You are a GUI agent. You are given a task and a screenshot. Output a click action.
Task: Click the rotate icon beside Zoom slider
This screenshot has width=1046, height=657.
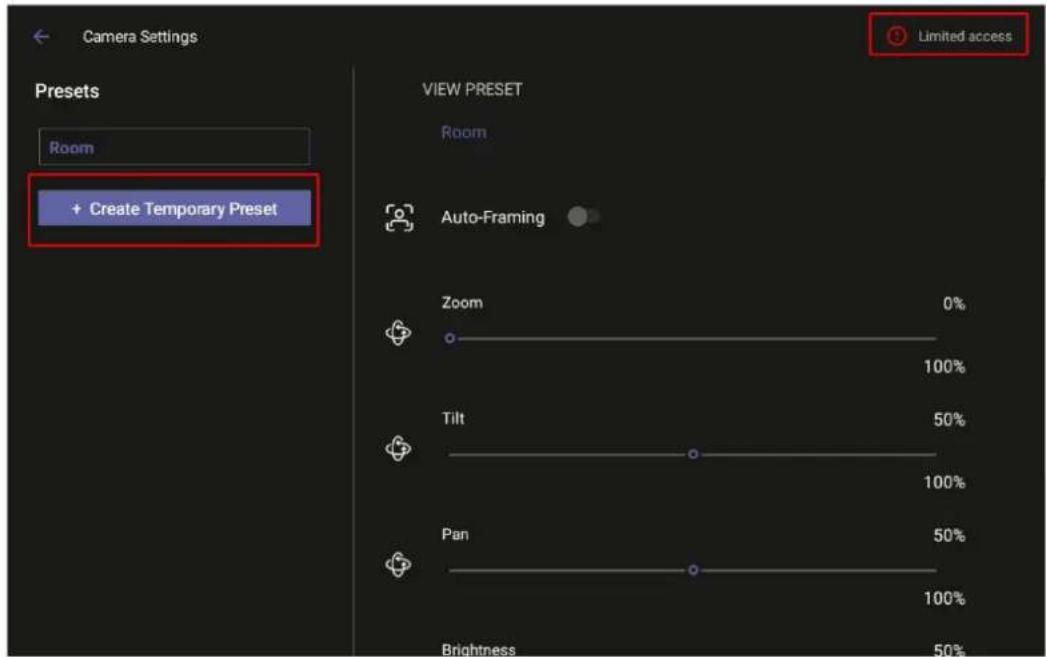pos(398,333)
